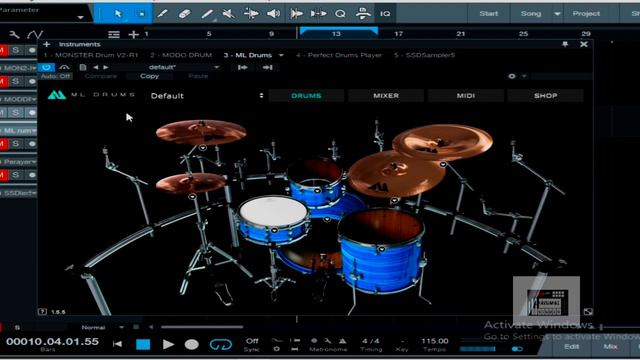
Task: Toggle plugin power bypass button
Action: (x=46, y=67)
